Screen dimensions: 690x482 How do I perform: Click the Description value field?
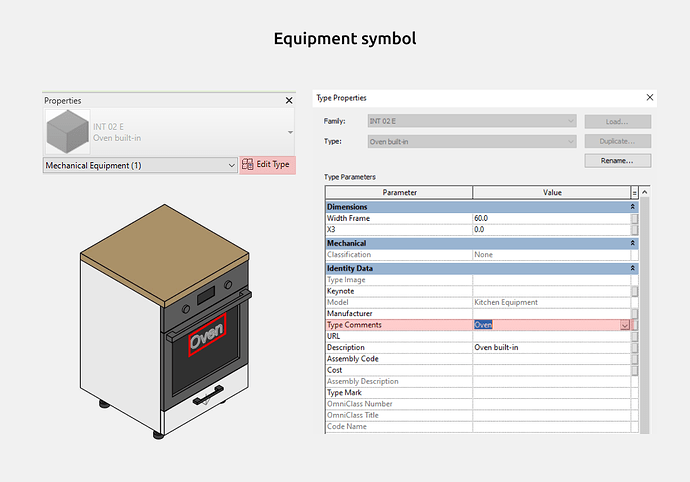pos(550,347)
